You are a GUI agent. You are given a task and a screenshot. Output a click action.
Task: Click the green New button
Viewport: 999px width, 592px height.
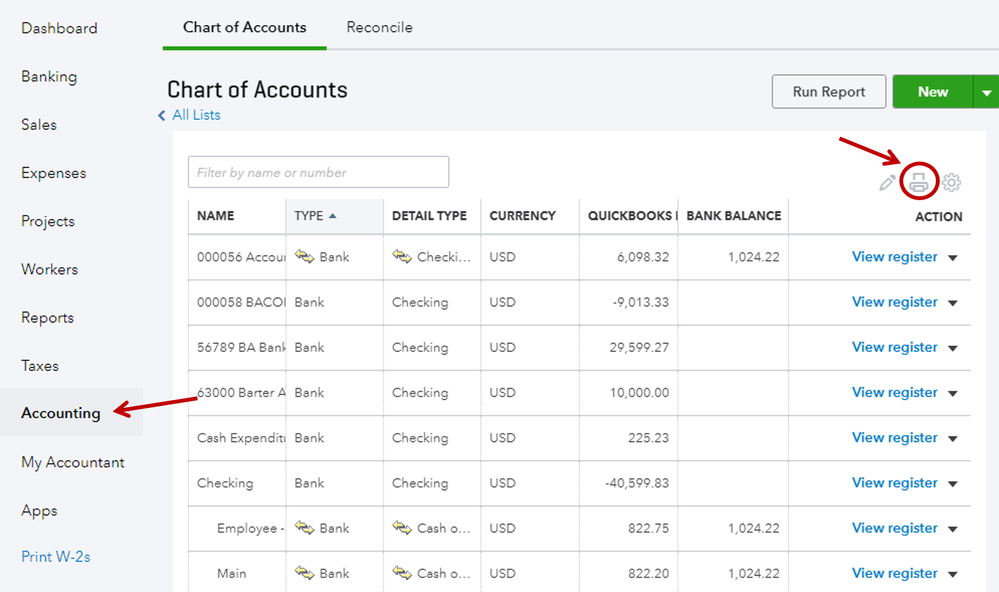point(932,92)
